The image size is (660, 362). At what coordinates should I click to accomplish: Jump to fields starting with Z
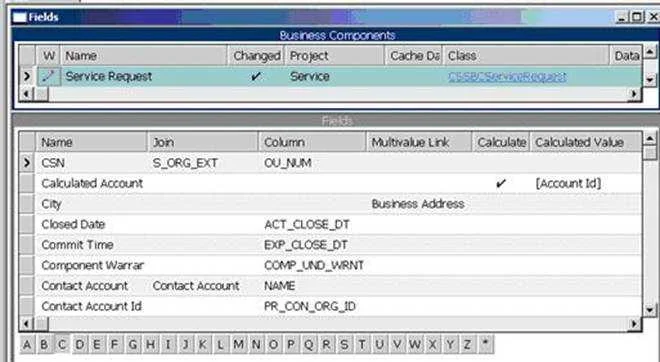click(x=467, y=345)
